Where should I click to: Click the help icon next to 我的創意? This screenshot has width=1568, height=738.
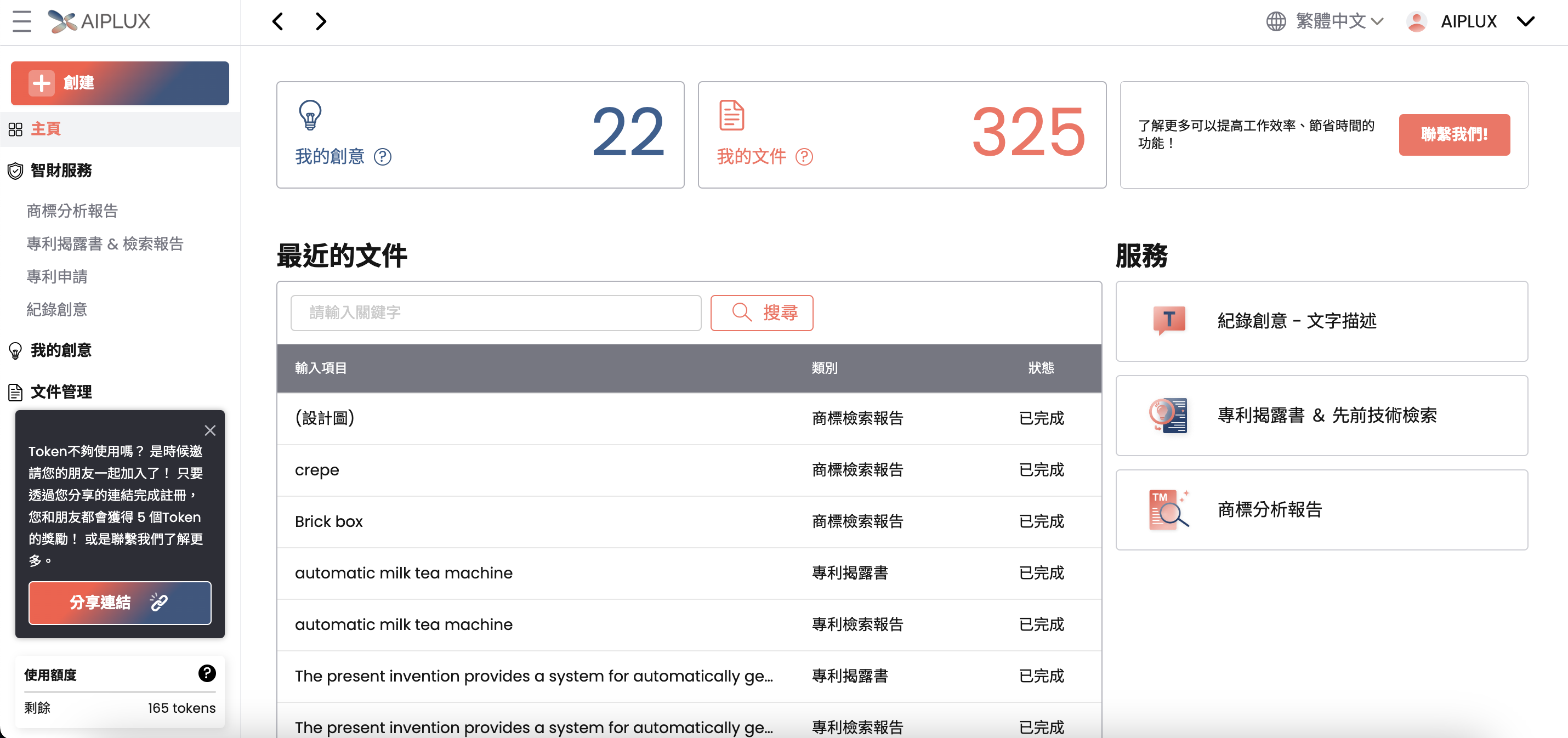point(382,157)
